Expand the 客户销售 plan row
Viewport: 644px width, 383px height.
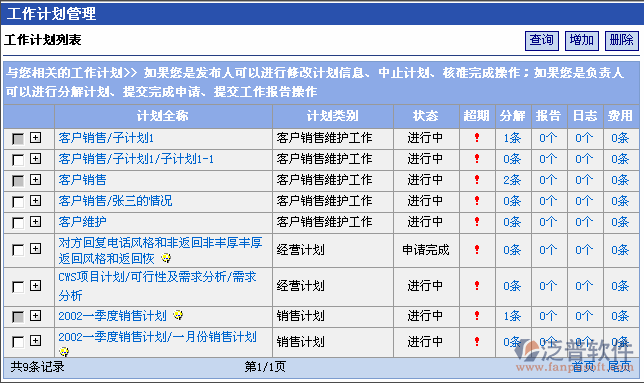36,179
